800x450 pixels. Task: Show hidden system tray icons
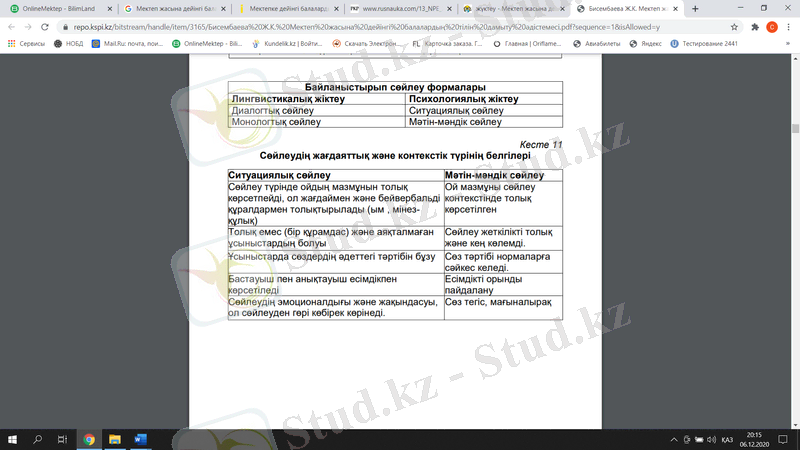coord(674,440)
